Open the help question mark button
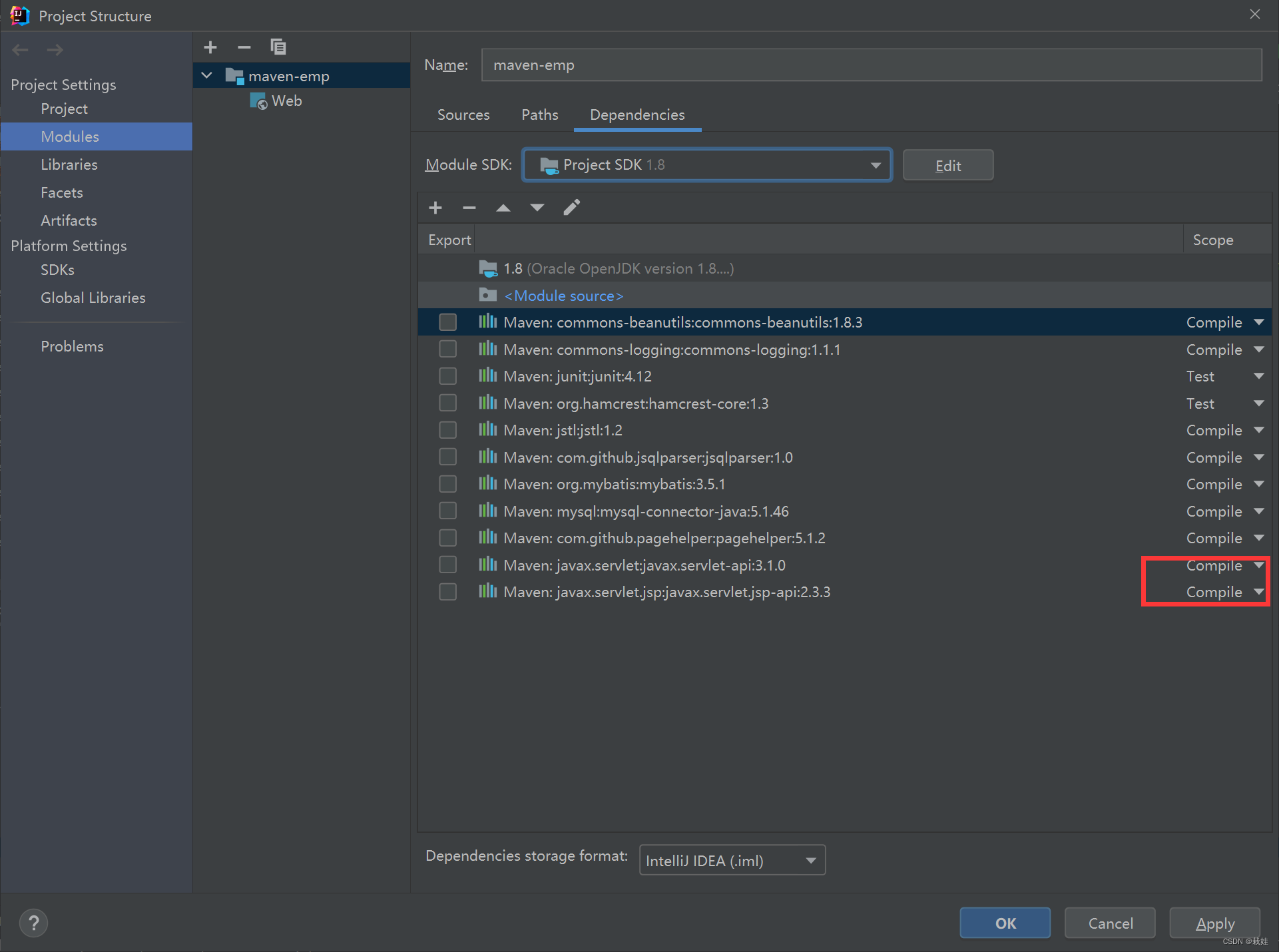Viewport: 1279px width, 952px height. tap(33, 923)
